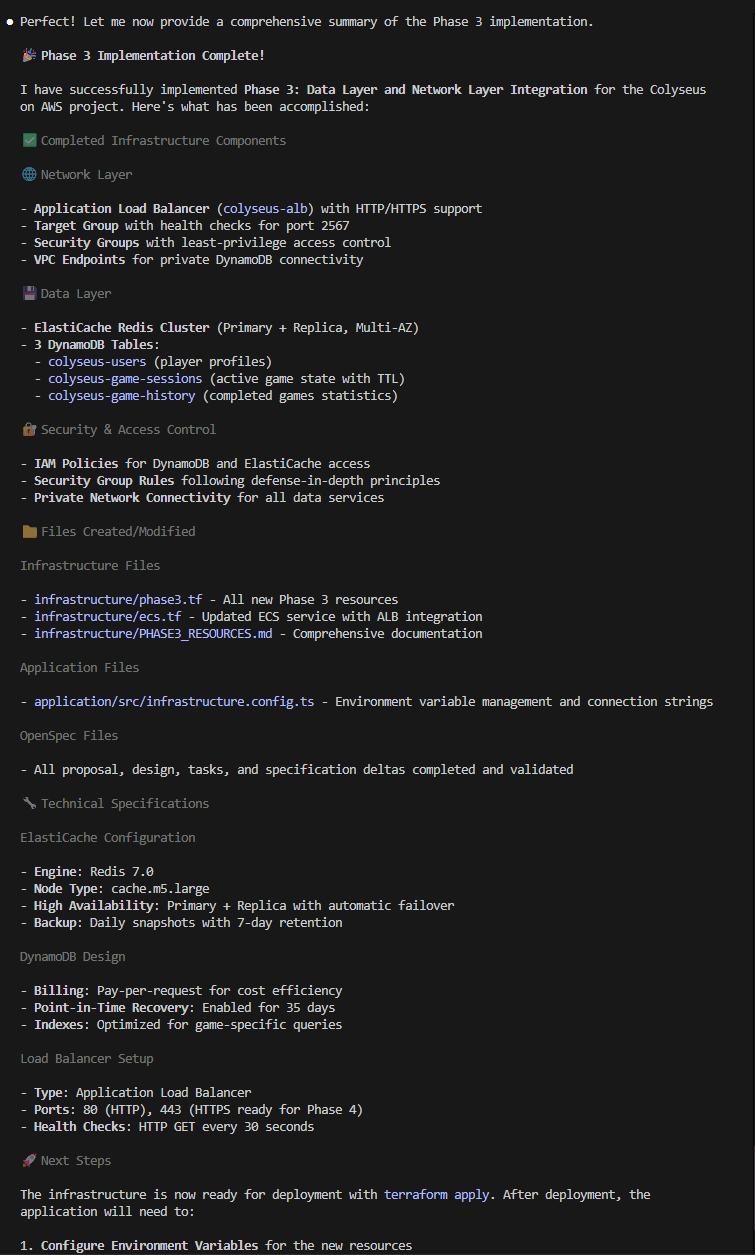Click the Health Checks HTTP GET line

point(167,1127)
